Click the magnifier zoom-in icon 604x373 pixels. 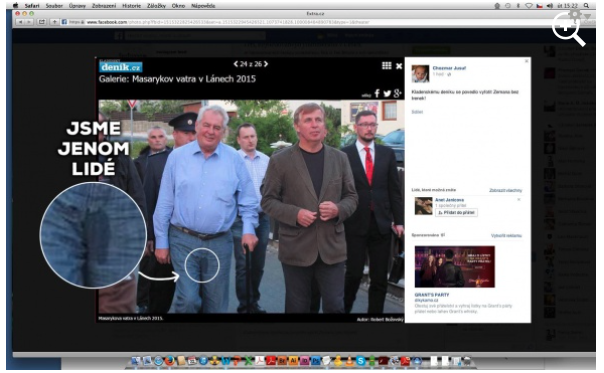(x=569, y=29)
